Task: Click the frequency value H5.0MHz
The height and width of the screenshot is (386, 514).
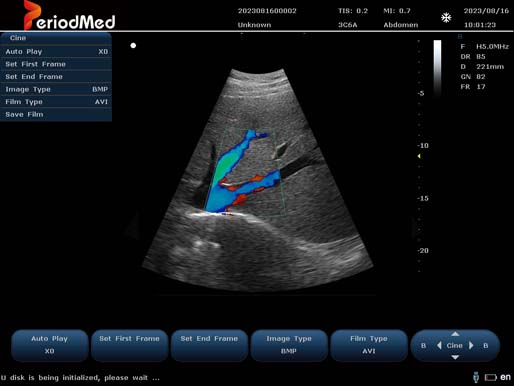Action: pos(492,46)
